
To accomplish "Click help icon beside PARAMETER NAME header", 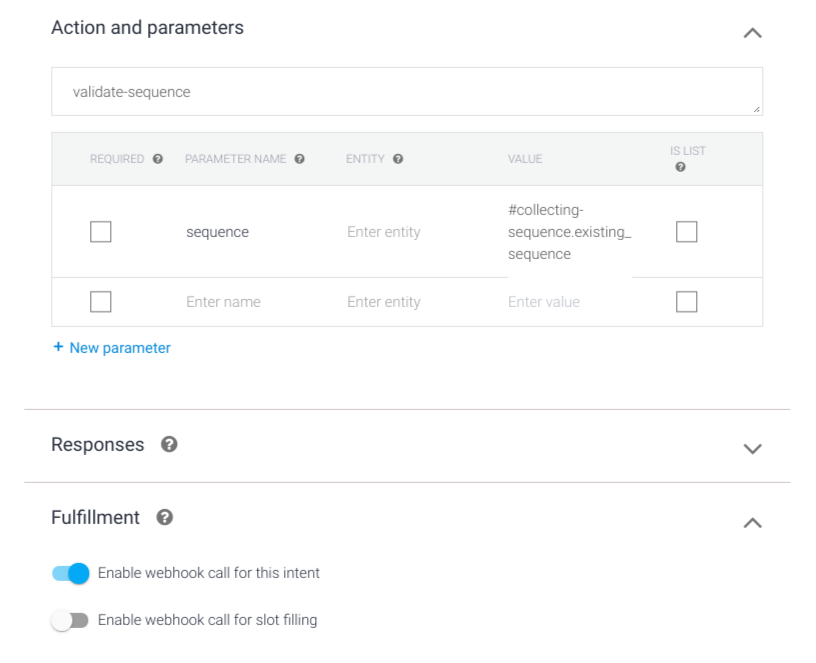I will (300, 159).
